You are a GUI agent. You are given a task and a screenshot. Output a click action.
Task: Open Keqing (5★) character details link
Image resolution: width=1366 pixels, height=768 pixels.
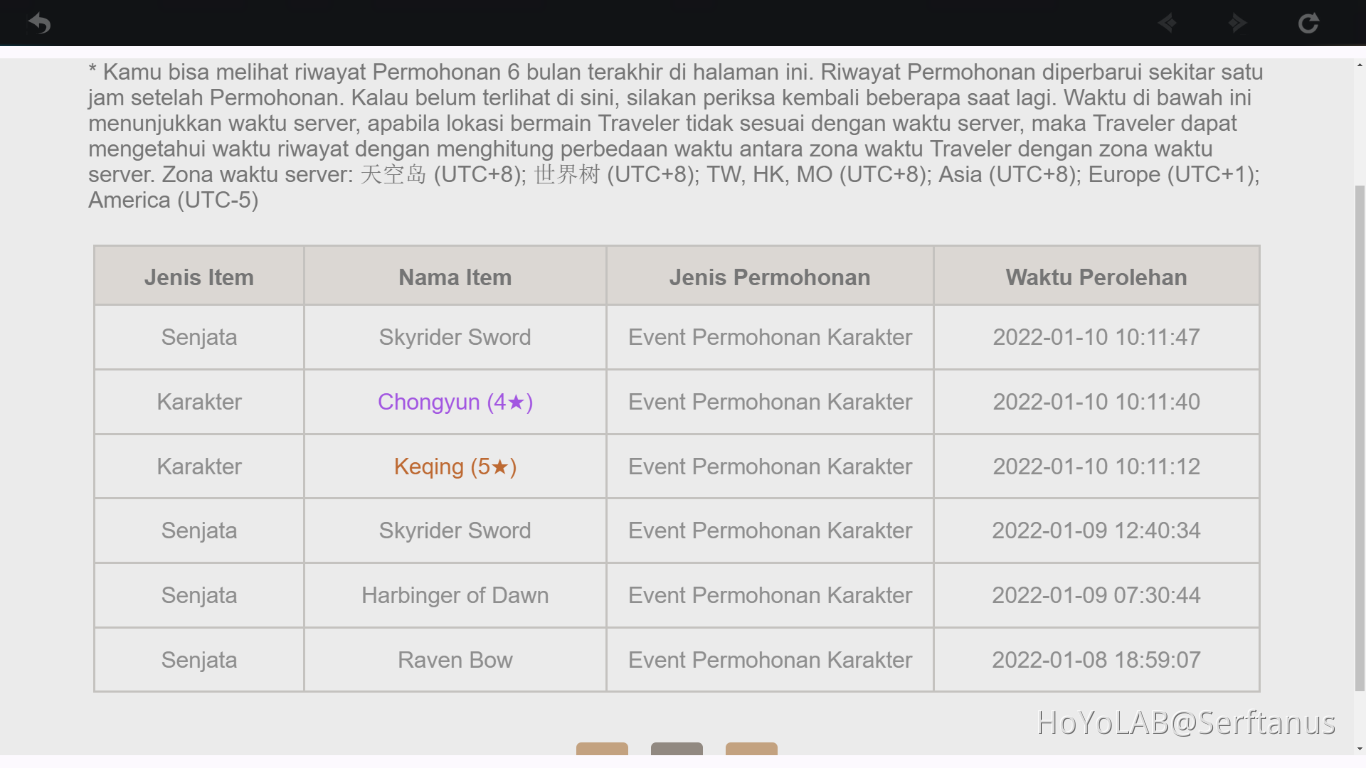(x=455, y=466)
